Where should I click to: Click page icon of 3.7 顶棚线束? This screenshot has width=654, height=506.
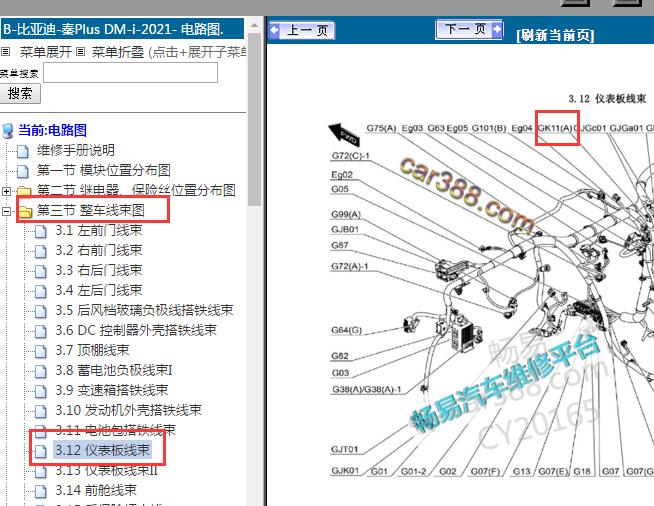40,352
